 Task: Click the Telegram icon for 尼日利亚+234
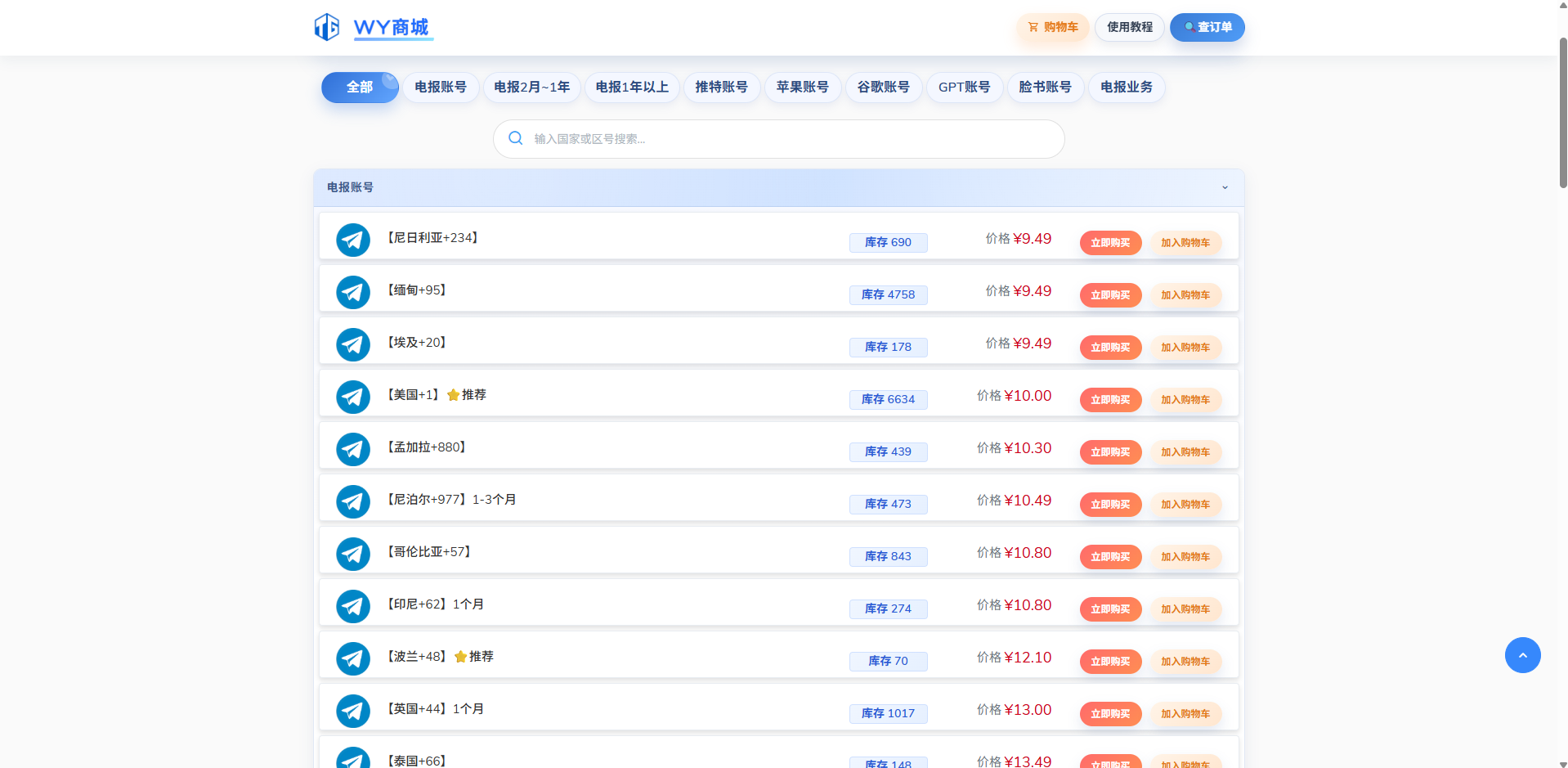pos(353,240)
